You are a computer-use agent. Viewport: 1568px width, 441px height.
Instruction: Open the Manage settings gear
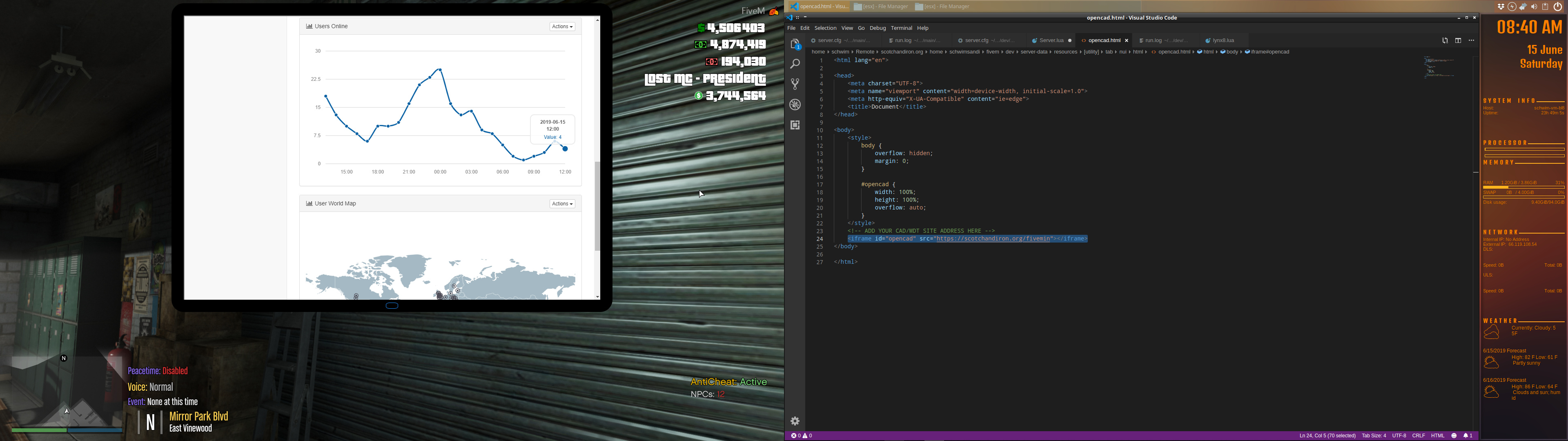coord(795,421)
